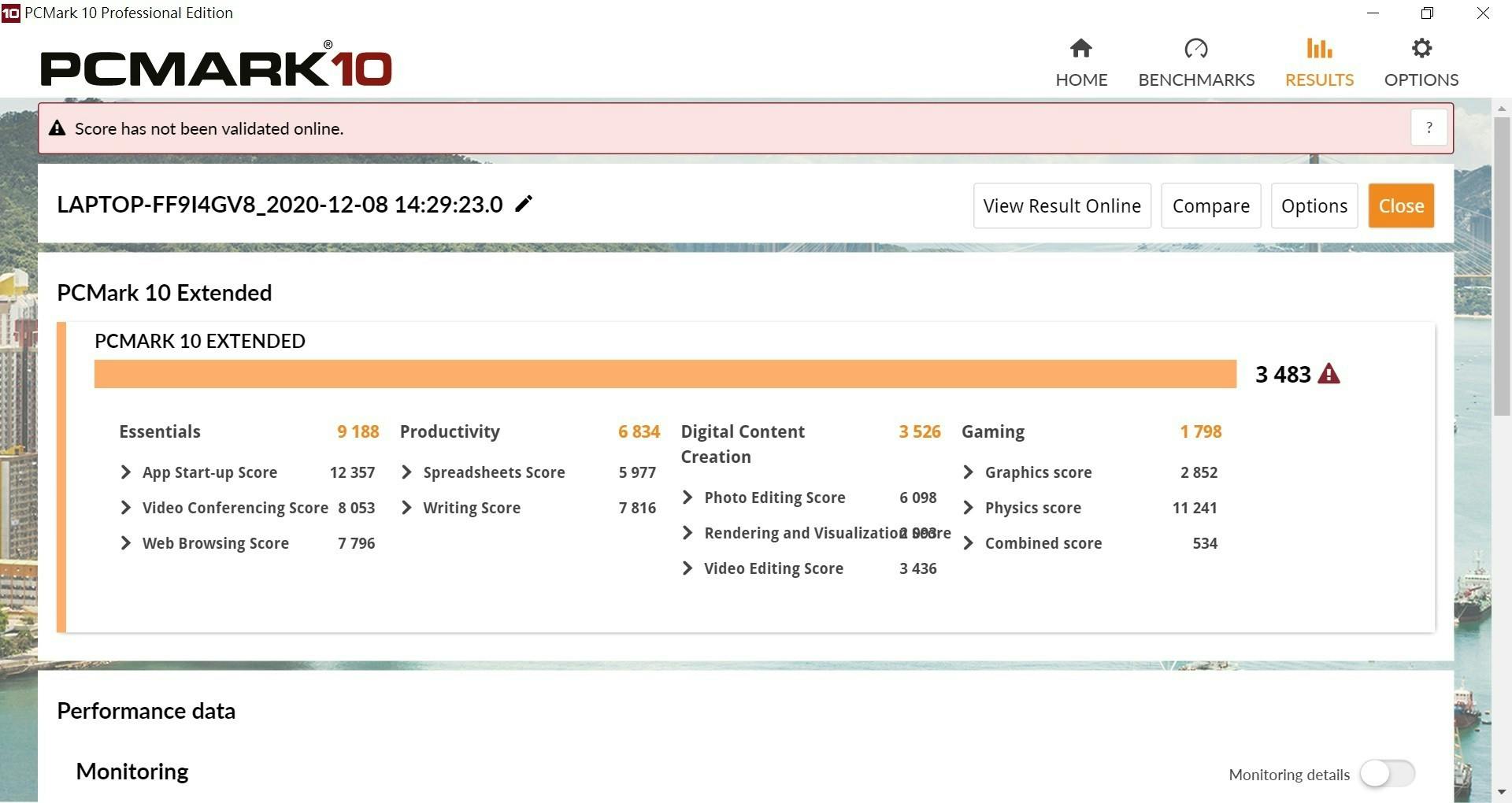Click the red warning triangle beside 3 483
Image resolution: width=1512 pixels, height=803 pixels.
pyautogui.click(x=1329, y=374)
